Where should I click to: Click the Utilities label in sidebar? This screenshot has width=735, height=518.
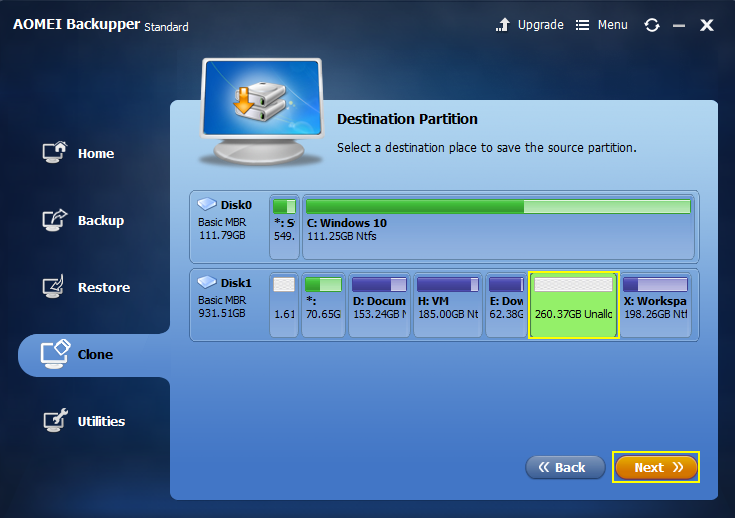click(101, 421)
